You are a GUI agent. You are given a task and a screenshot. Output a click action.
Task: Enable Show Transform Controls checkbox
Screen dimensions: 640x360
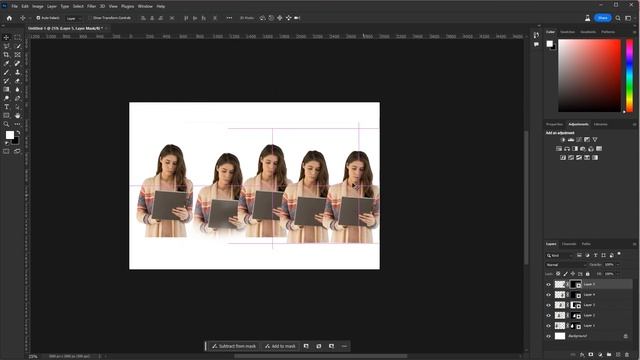90,18
